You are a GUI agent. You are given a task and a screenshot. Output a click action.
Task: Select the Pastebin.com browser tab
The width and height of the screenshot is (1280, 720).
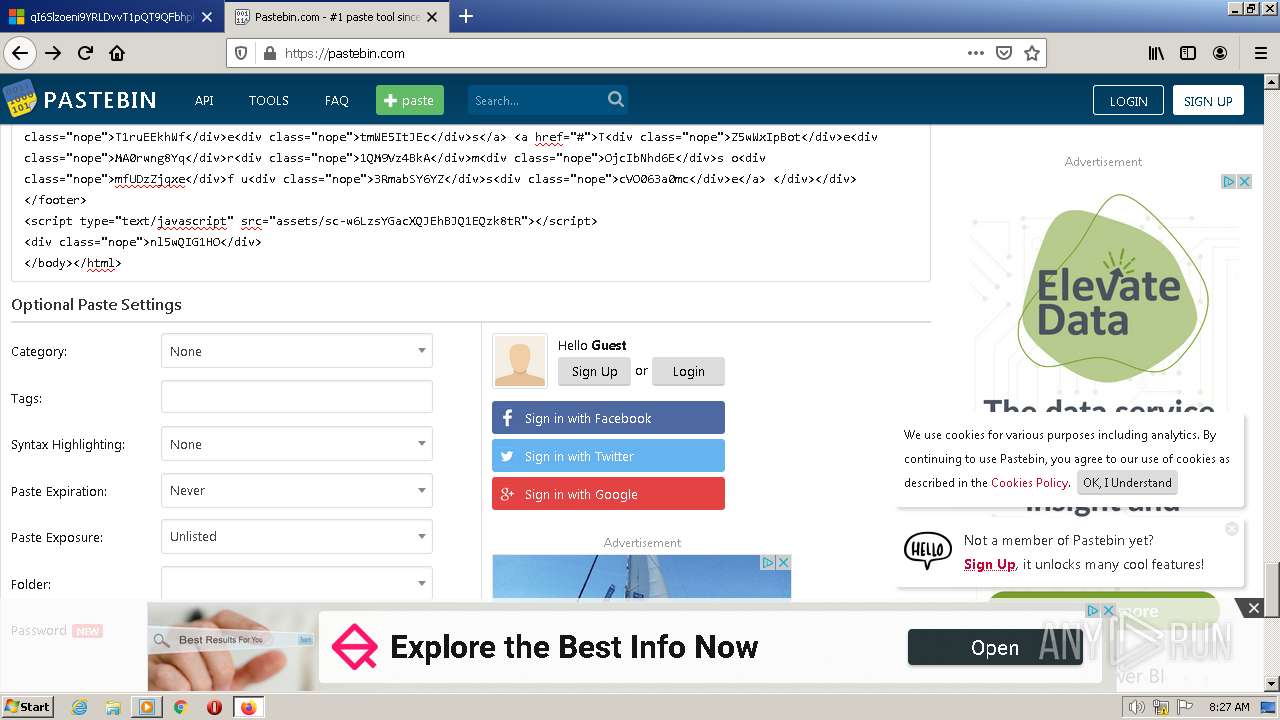click(x=338, y=17)
